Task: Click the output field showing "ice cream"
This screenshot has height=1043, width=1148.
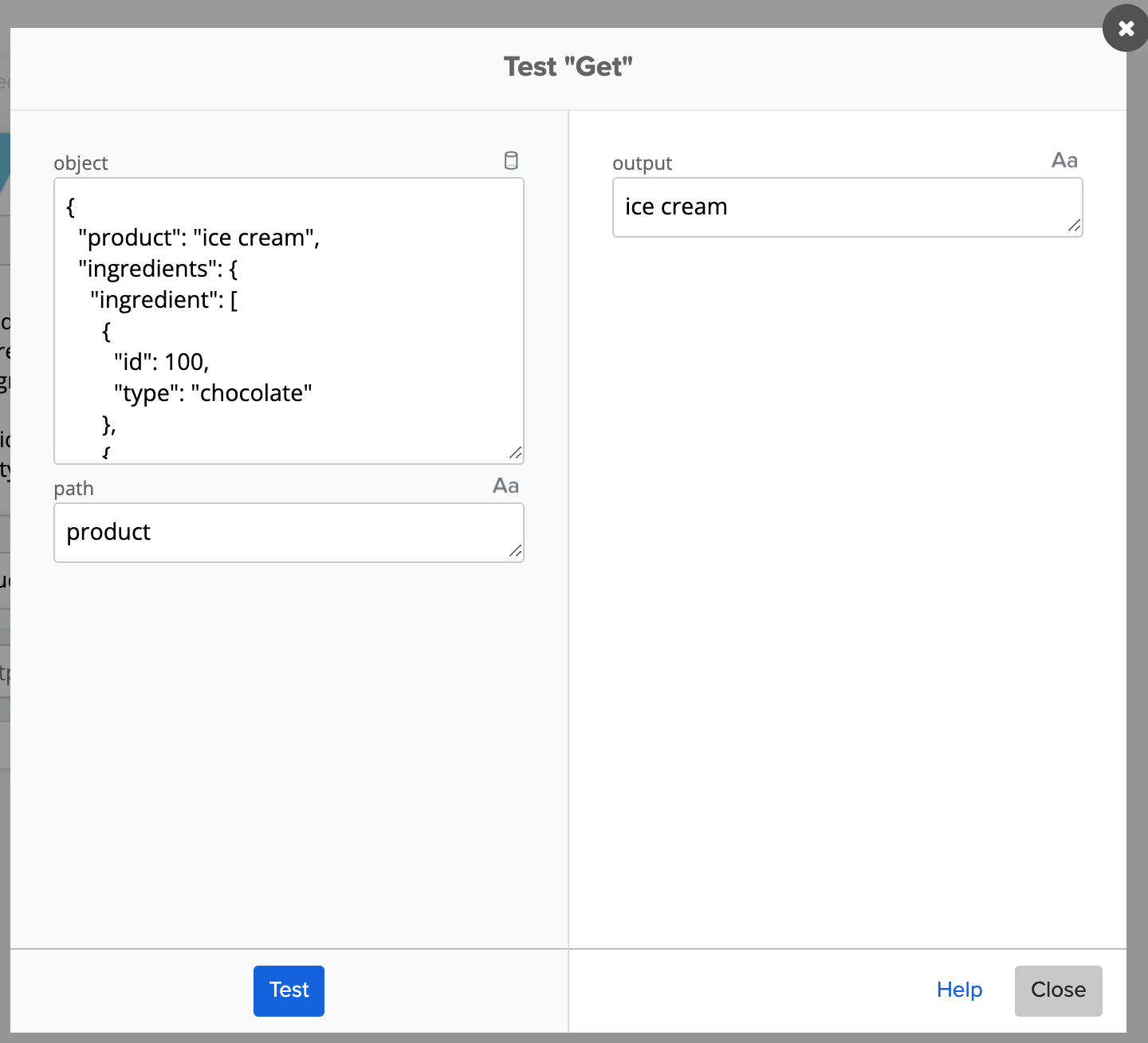Action: point(847,207)
